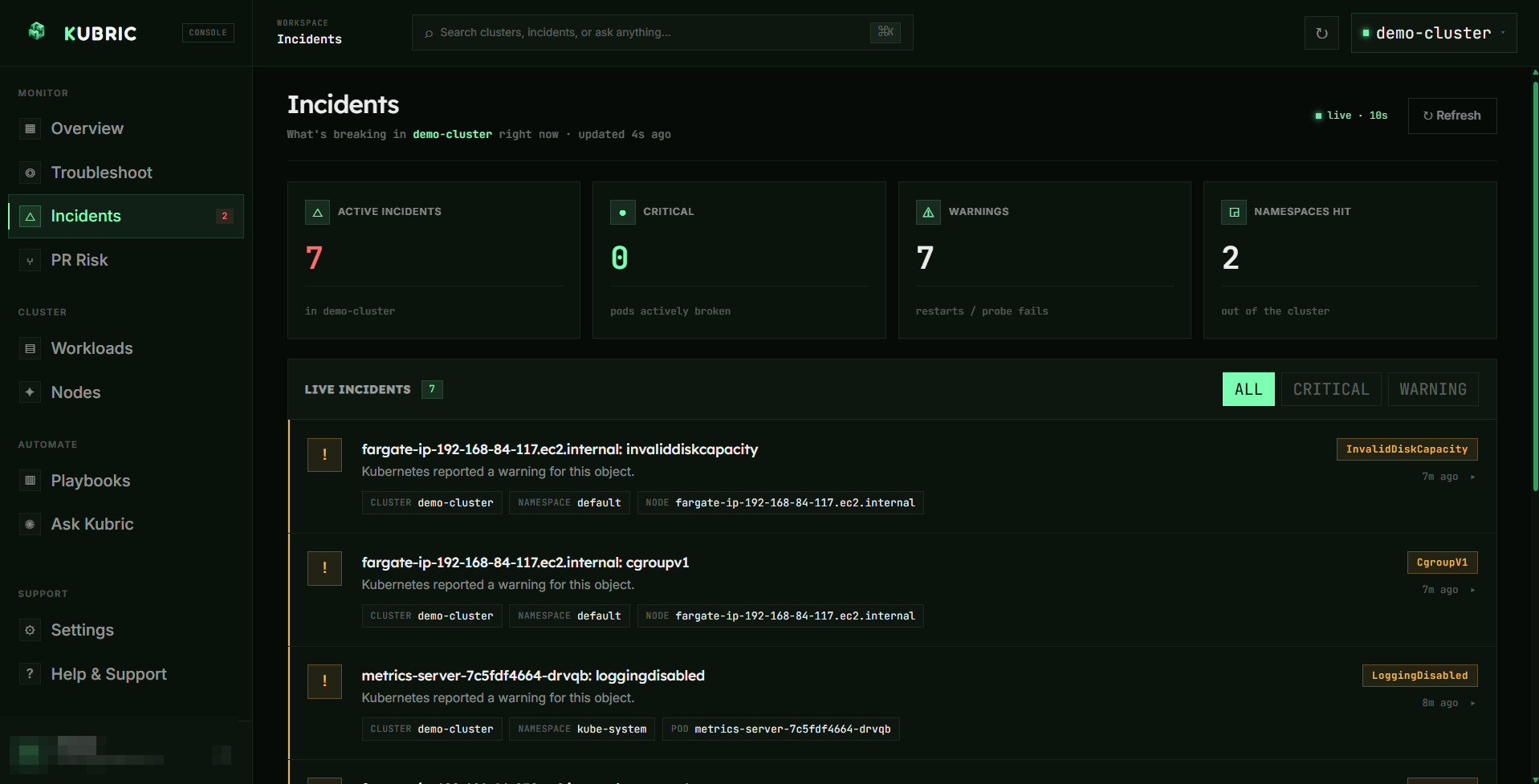Click the Namespaces Hit value 2
This screenshot has width=1539, height=784.
1231,258
